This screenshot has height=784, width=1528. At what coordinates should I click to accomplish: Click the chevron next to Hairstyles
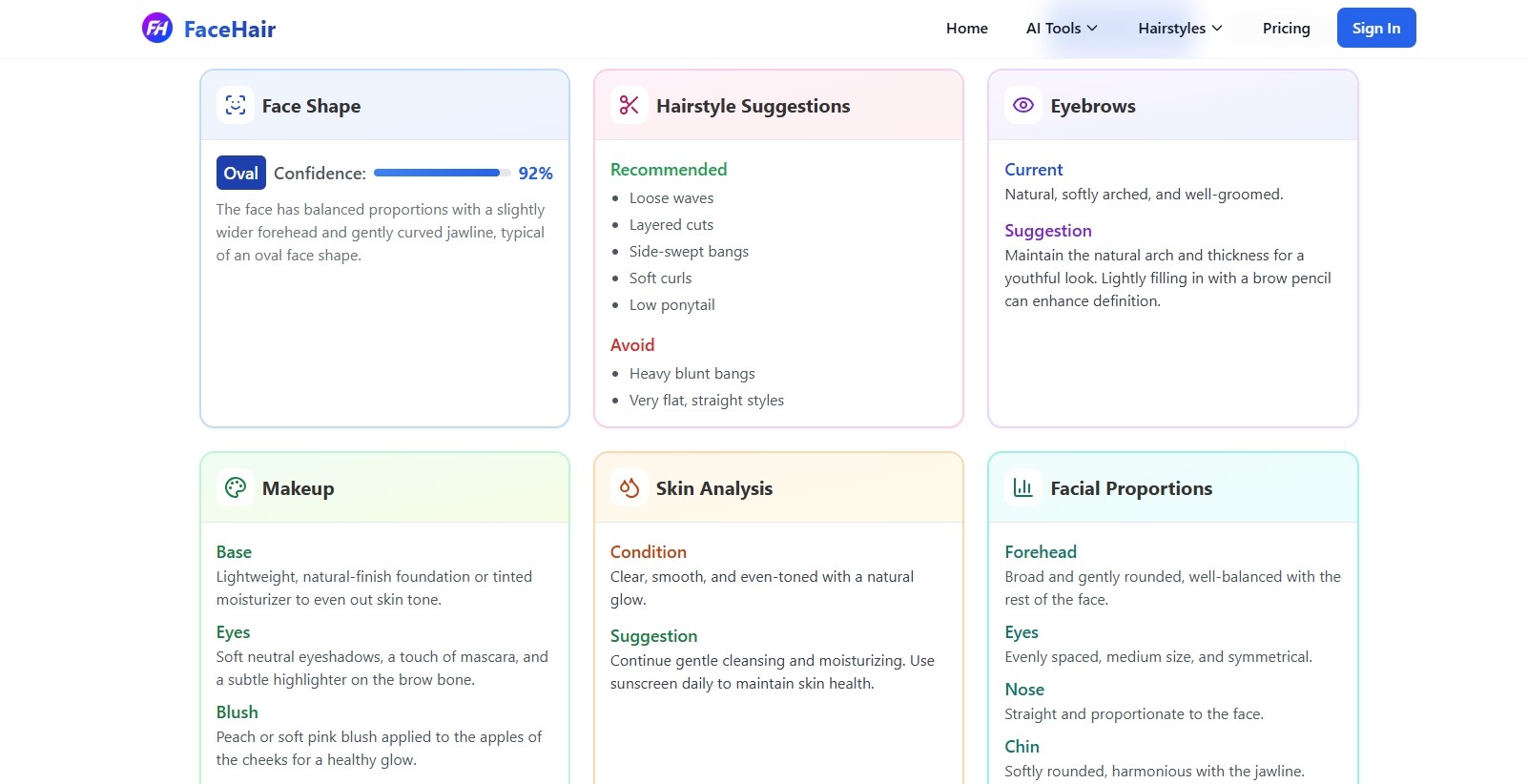1217,29
